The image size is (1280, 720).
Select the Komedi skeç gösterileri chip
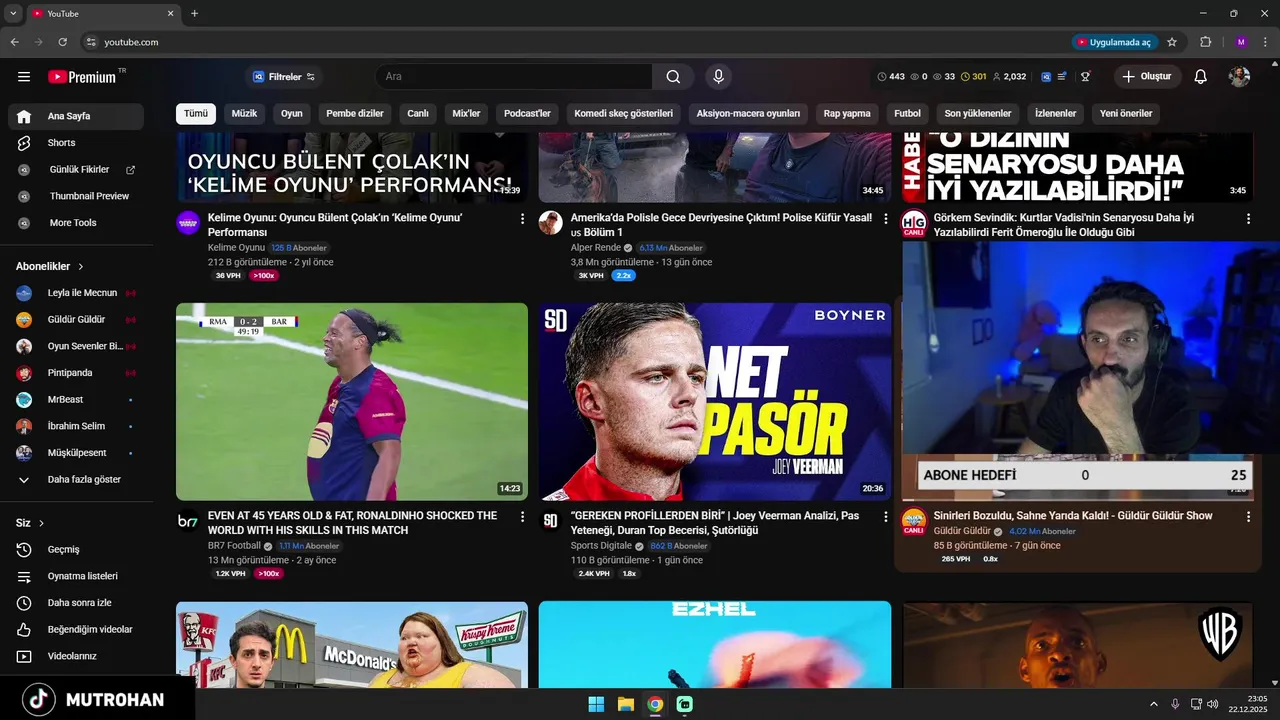tap(623, 114)
